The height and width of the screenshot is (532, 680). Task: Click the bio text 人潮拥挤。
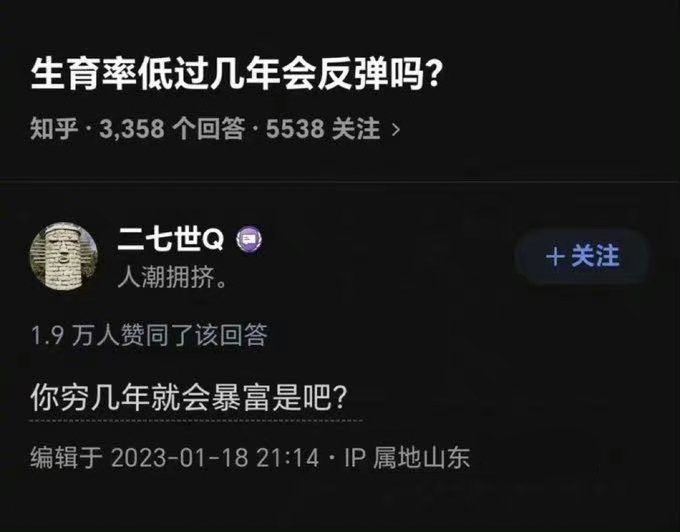(172, 277)
